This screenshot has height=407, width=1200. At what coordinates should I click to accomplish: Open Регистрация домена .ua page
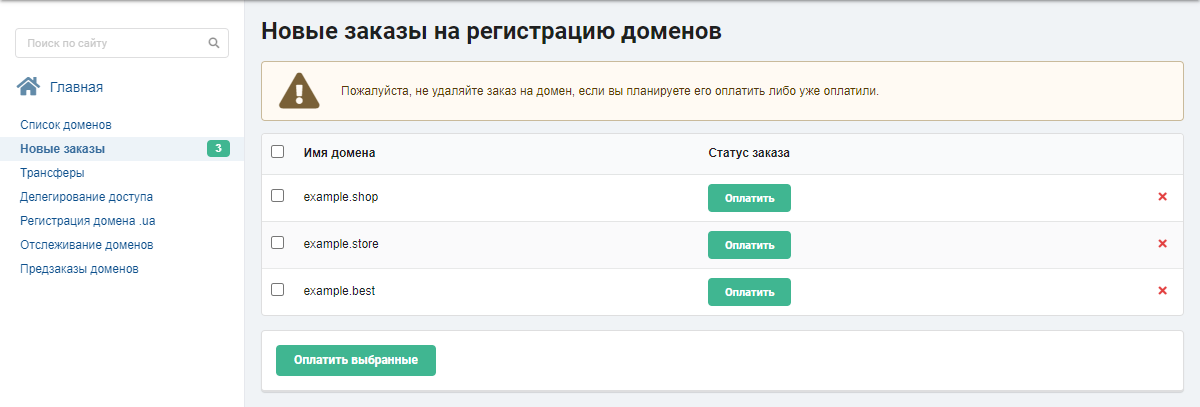(87, 221)
